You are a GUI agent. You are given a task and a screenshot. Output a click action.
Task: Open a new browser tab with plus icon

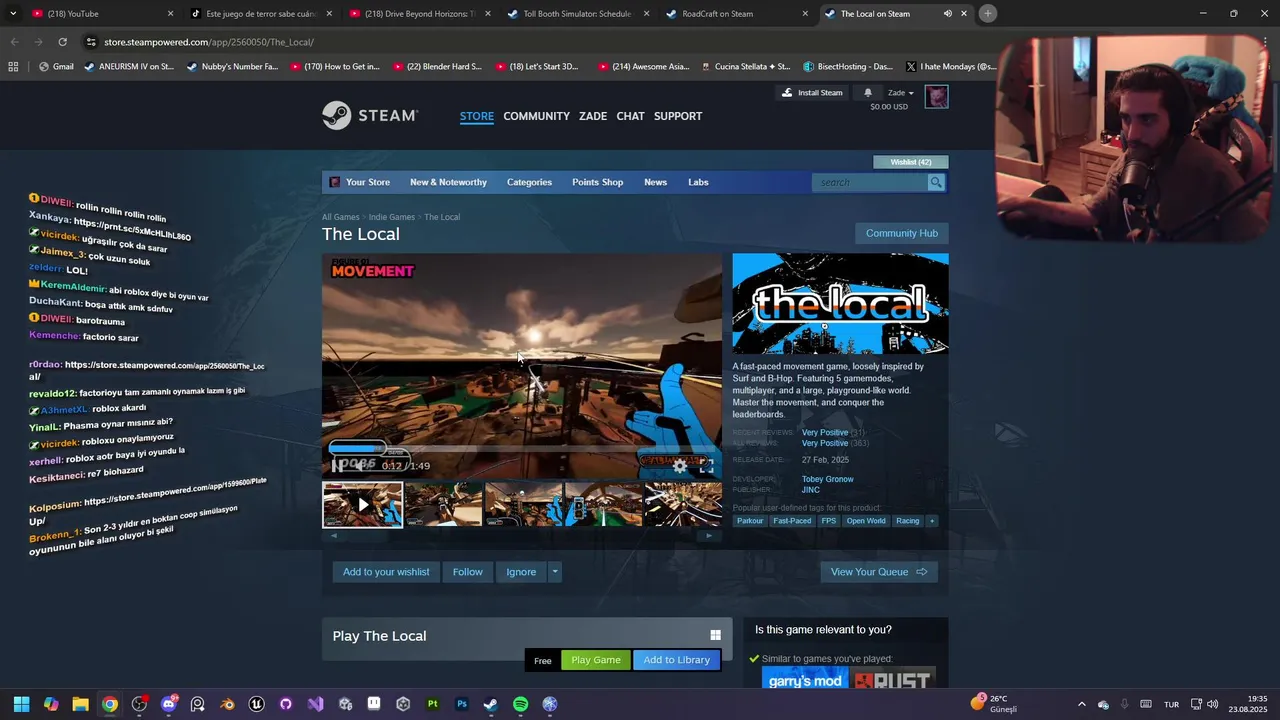(987, 14)
